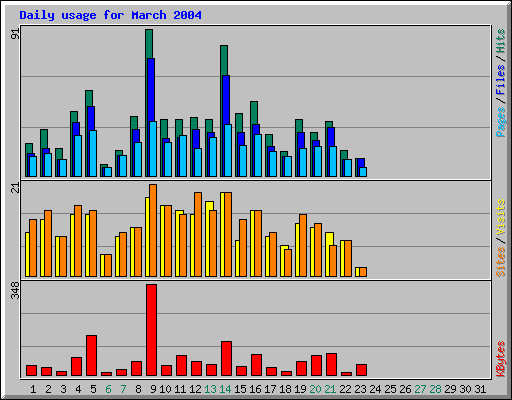Click day label 26 on the x-axis

[x=405, y=389]
